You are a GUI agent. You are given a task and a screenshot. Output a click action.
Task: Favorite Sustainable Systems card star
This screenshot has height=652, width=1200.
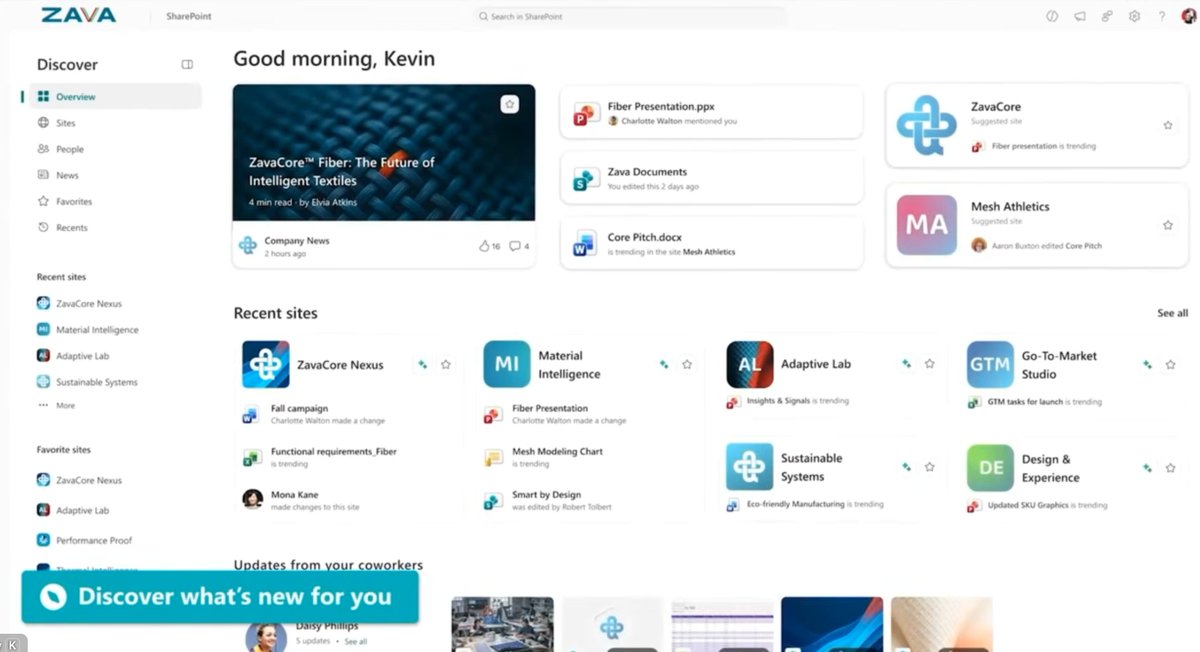(929, 467)
